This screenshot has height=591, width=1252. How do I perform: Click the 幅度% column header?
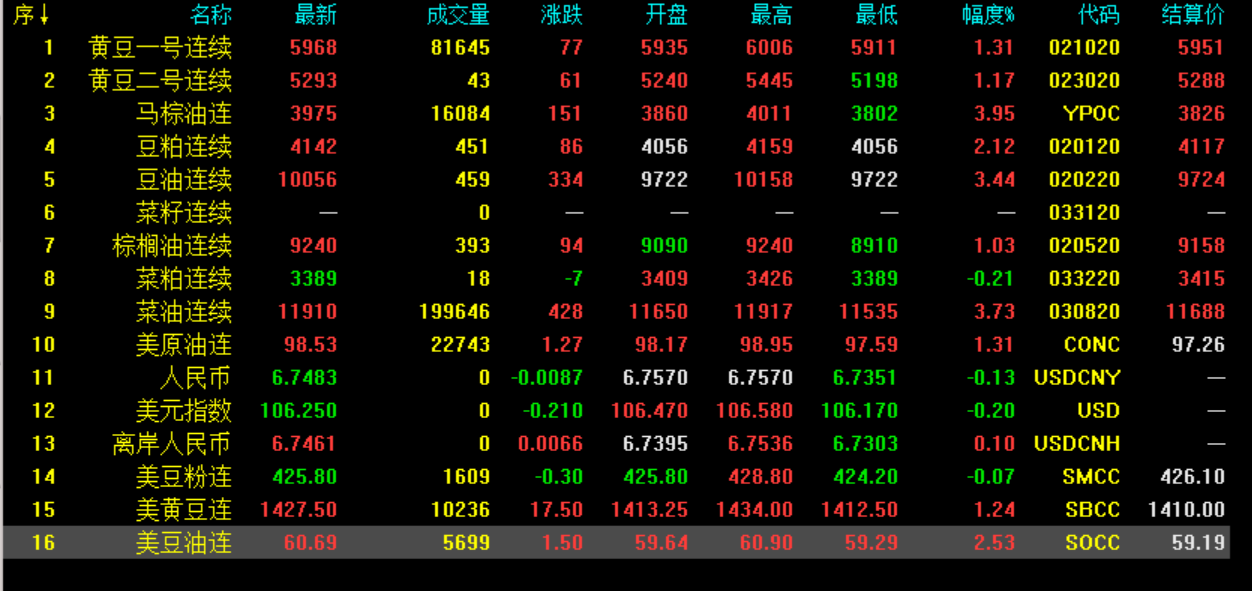tap(988, 15)
